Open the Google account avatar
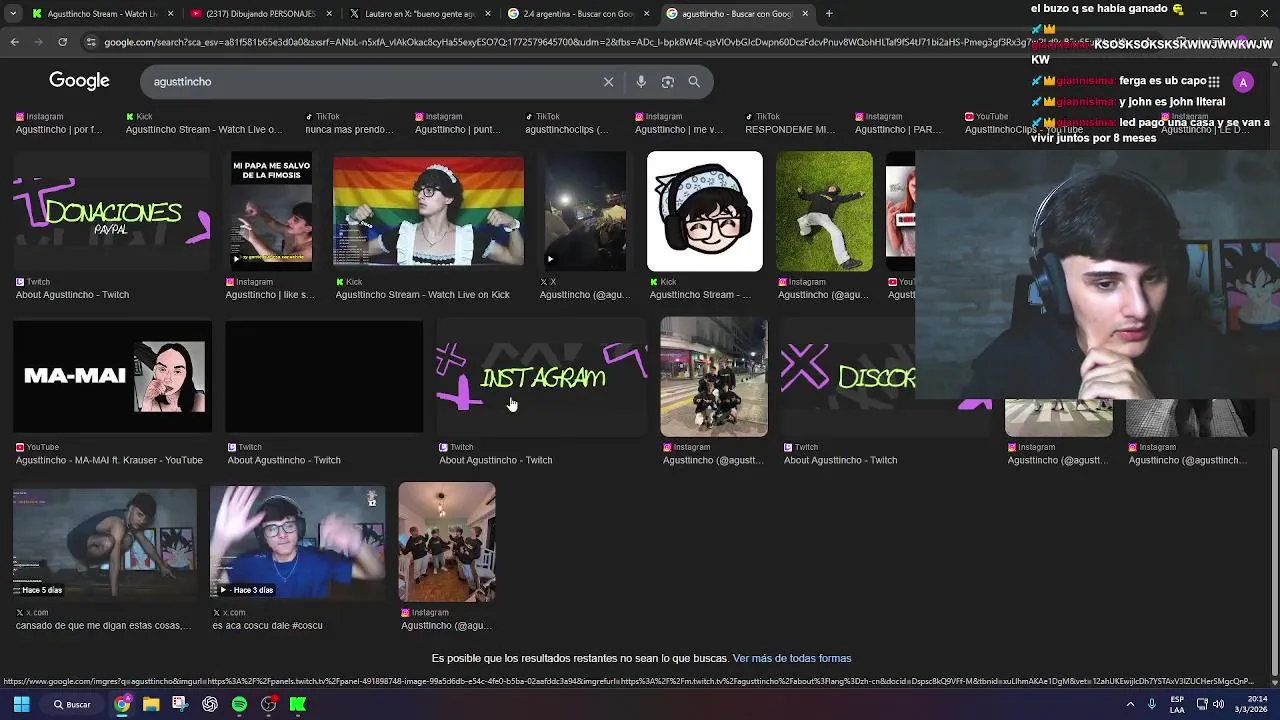Image resolution: width=1280 pixels, height=720 pixels. 1243,82
